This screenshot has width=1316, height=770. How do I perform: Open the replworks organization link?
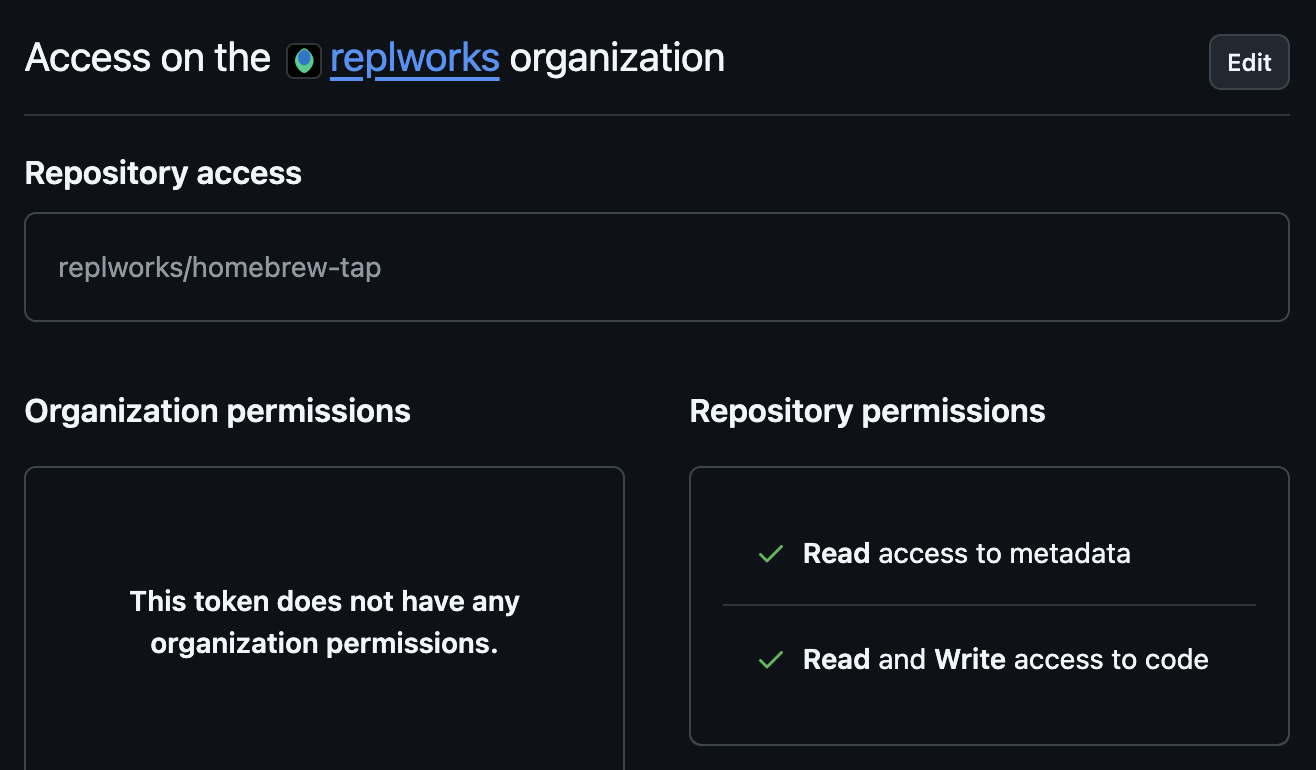pyautogui.click(x=414, y=58)
